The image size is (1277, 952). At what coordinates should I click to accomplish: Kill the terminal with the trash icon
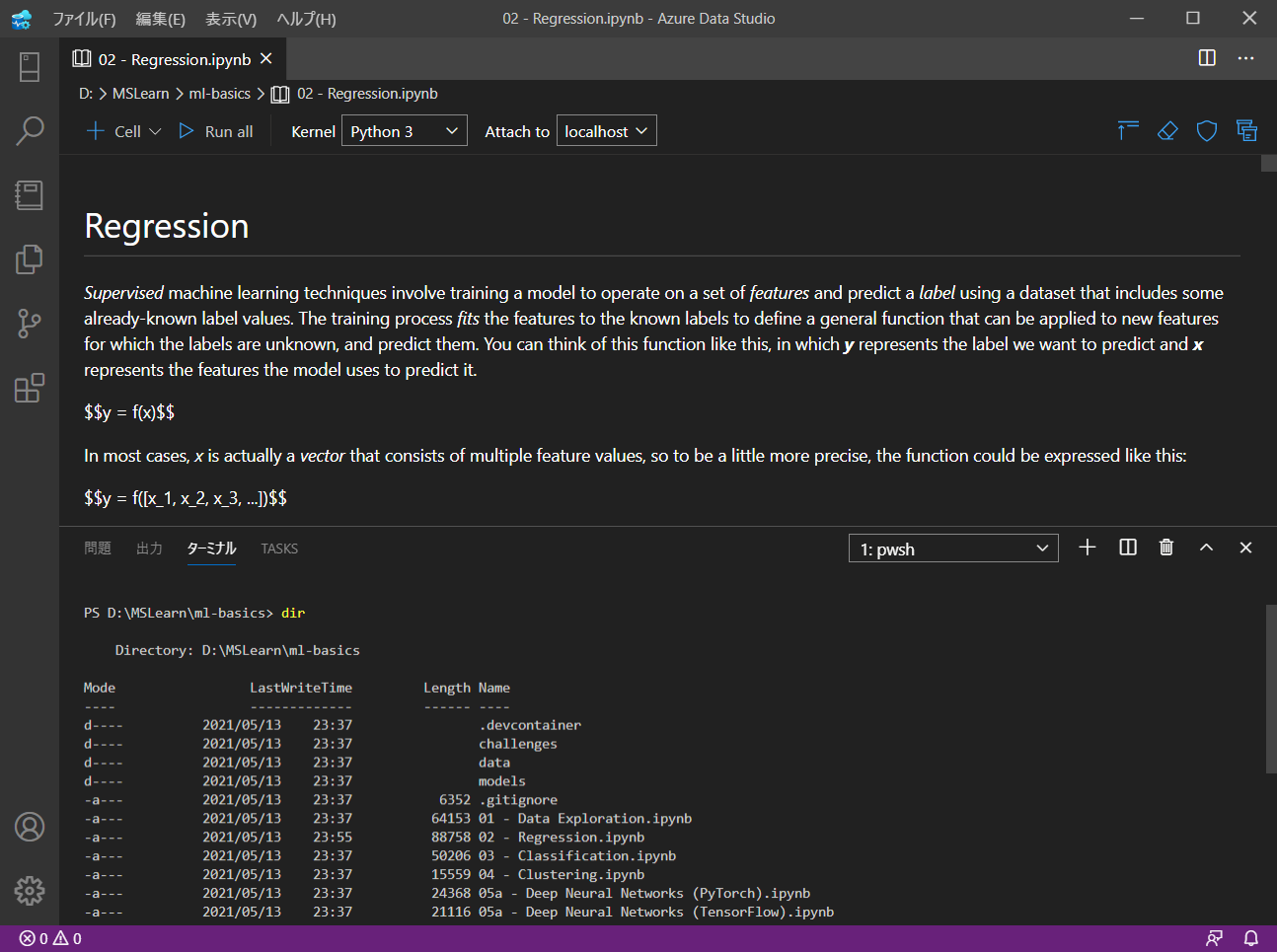pos(1165,548)
